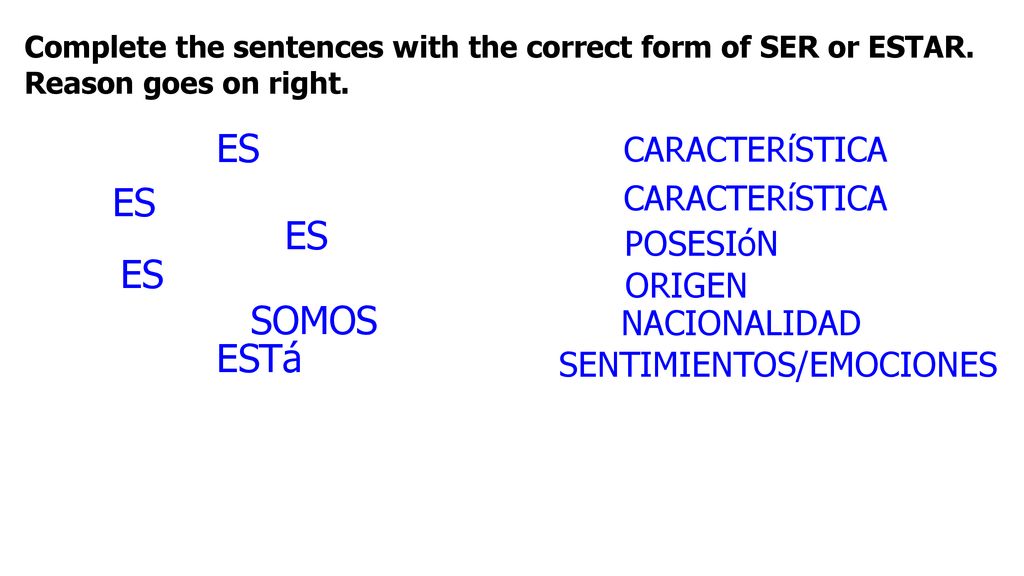Select the topmost CARACTERíSTICA reason

(x=755, y=150)
